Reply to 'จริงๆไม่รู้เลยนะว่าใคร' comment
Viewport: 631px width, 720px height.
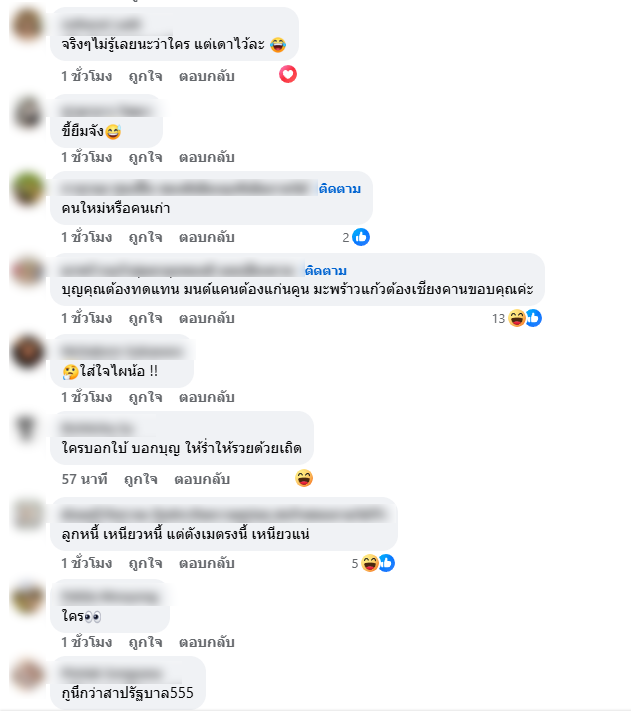207,76
